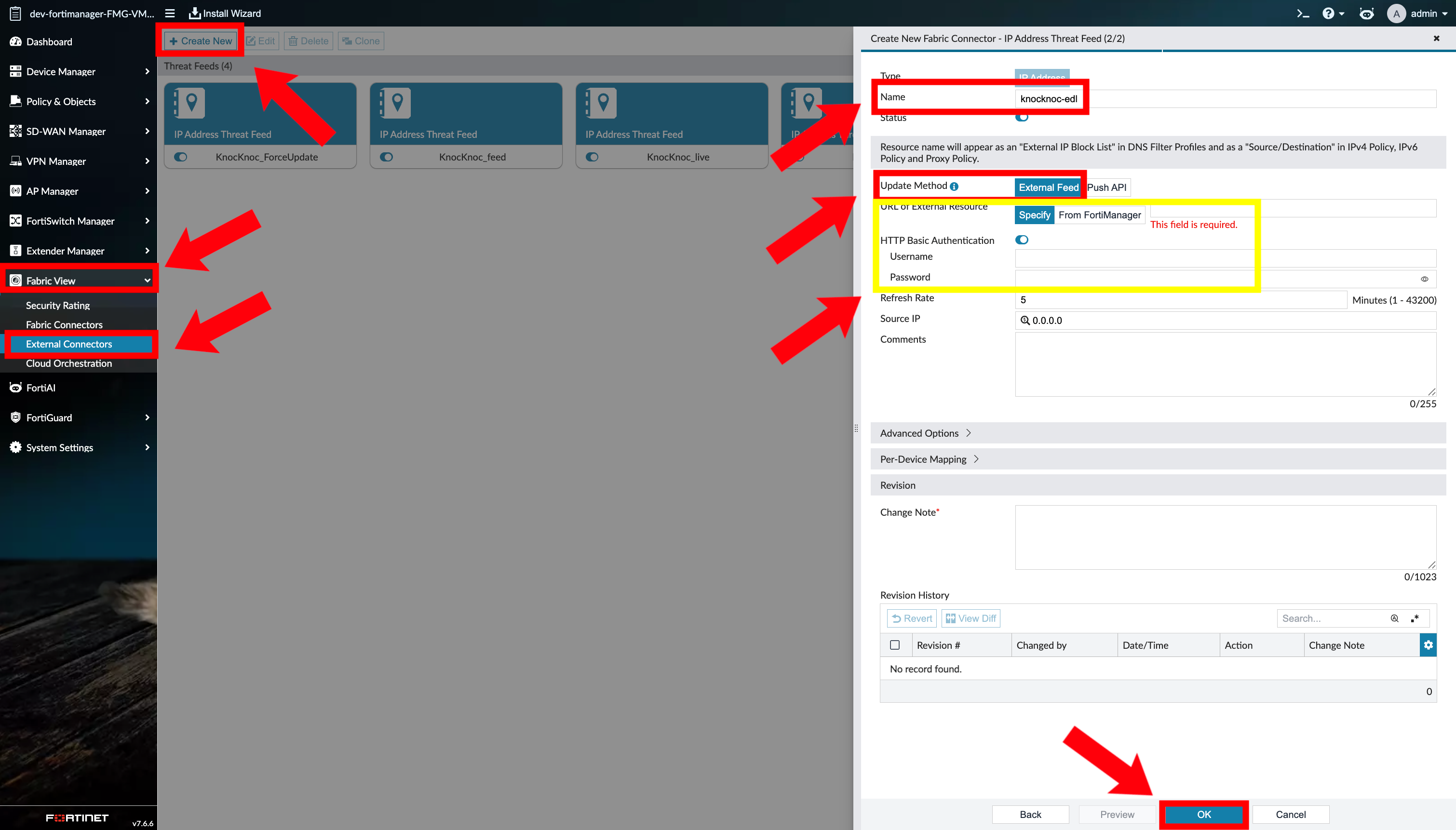The width and height of the screenshot is (1456, 830).
Task: Open revision table column settings gear
Action: click(x=1428, y=645)
